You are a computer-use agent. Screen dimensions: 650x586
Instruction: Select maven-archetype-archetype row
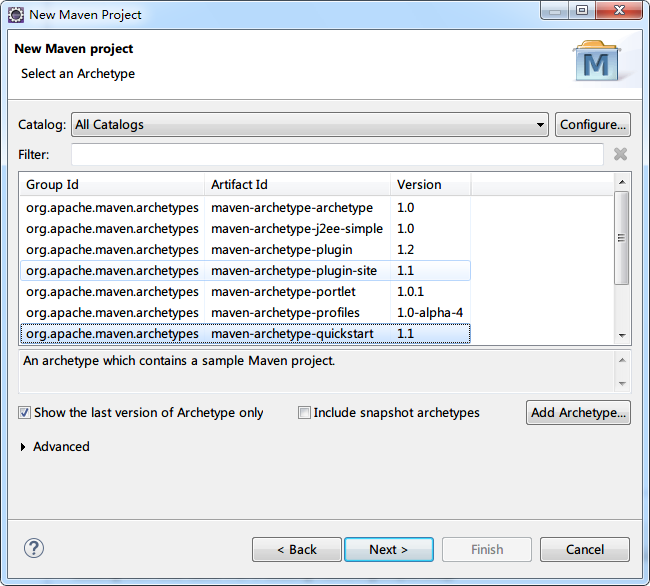[x=245, y=208]
